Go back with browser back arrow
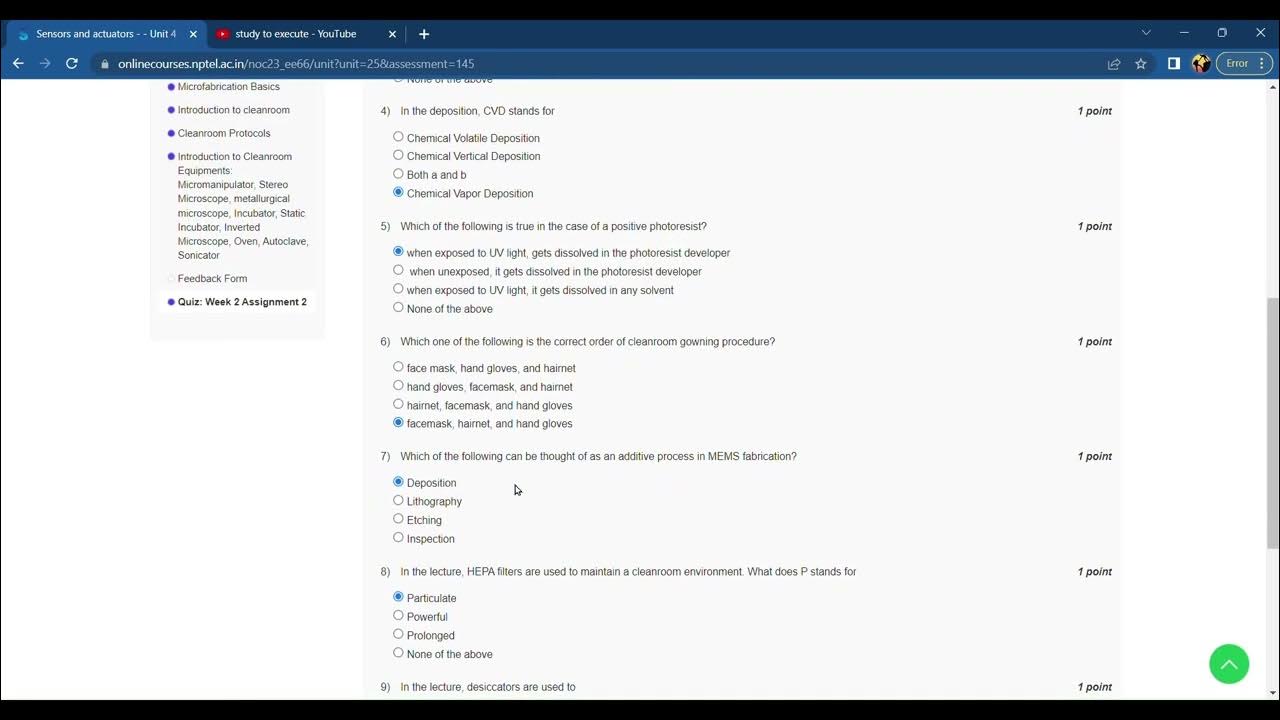Image resolution: width=1280 pixels, height=720 pixels. [18, 63]
